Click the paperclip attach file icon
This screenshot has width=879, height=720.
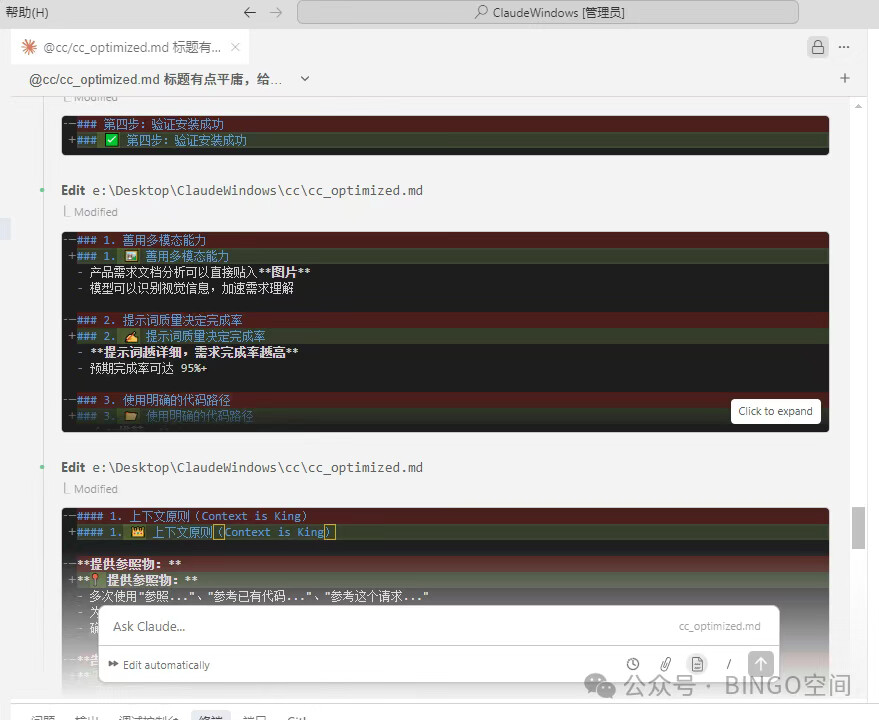(665, 664)
